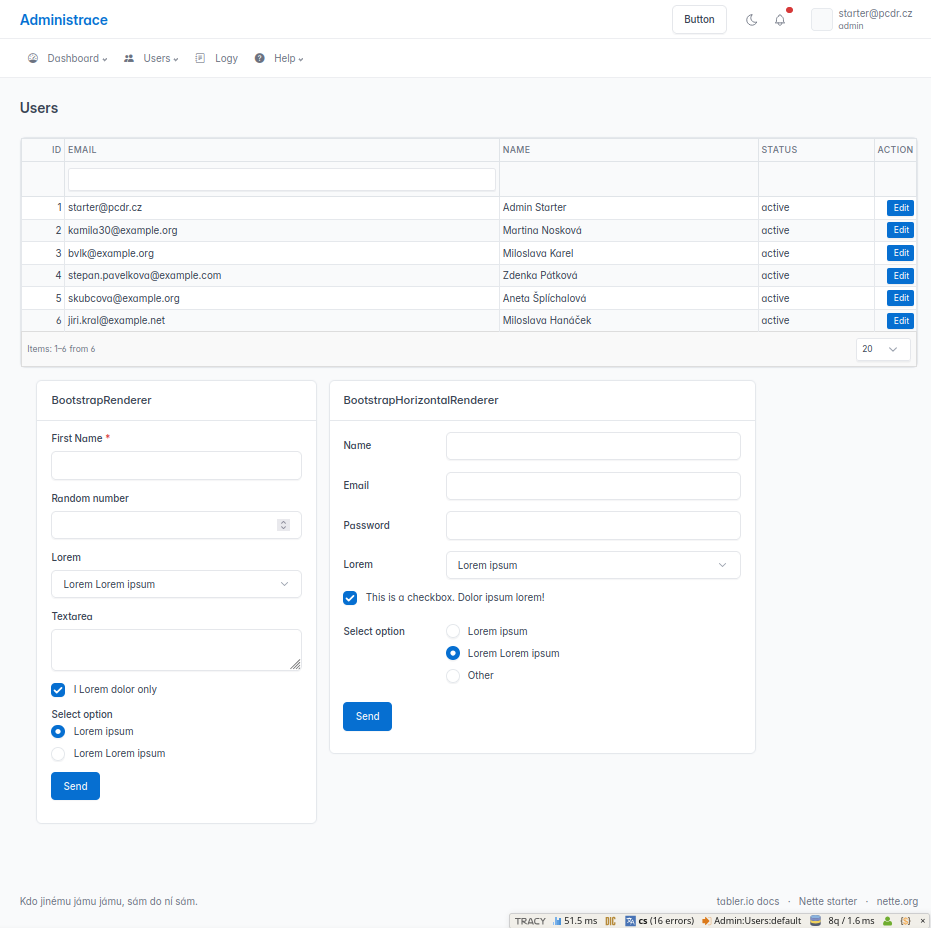Open the Lorem dropdown in BootstrapRenderer form
The image size is (931, 928).
[x=176, y=584]
